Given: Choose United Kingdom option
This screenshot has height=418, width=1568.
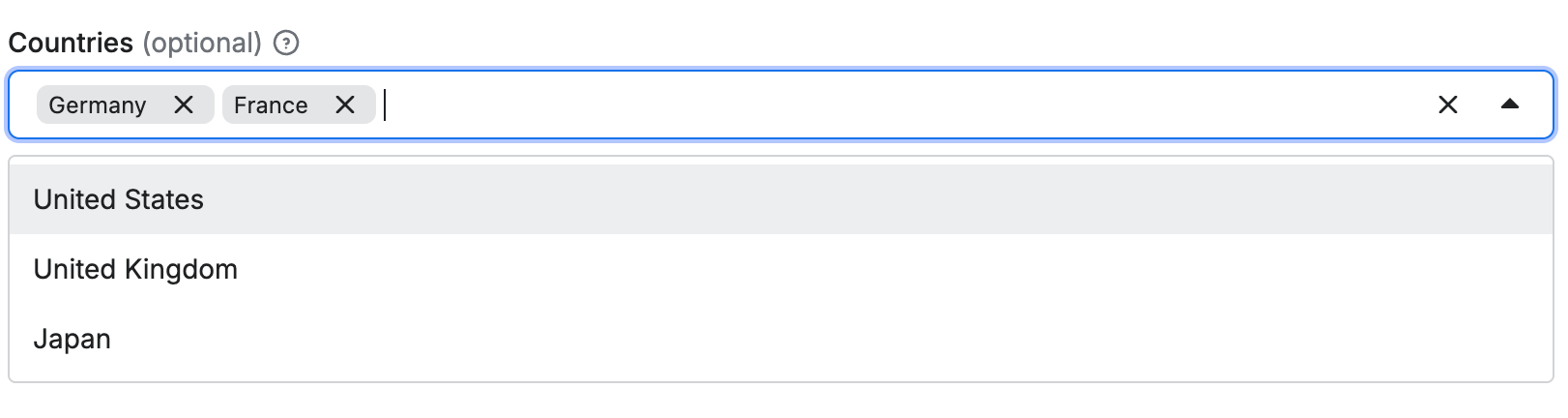Looking at the screenshot, I should pyautogui.click(x=135, y=269).
